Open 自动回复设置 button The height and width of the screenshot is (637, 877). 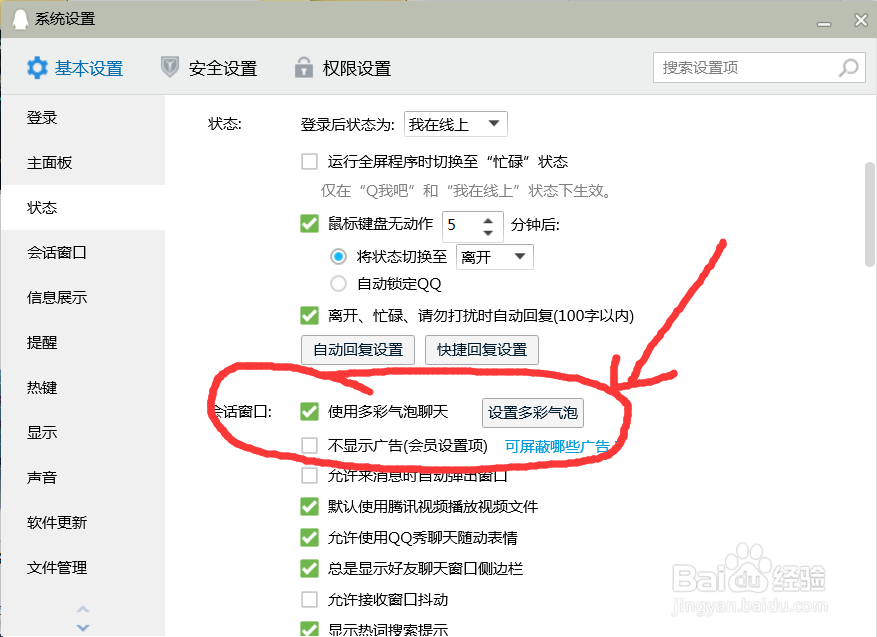tap(358, 350)
